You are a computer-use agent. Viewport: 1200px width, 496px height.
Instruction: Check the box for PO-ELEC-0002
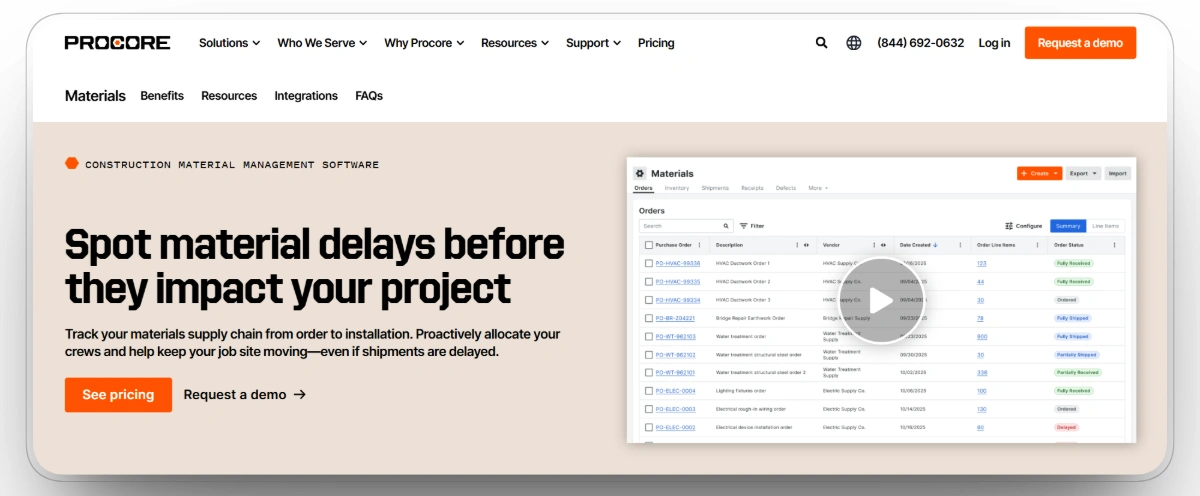[649, 427]
